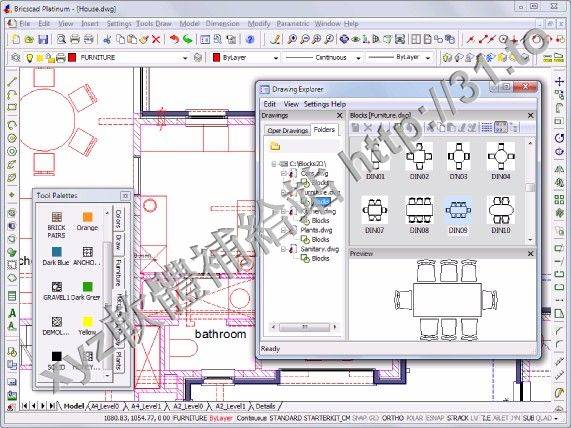This screenshot has height=428, width=571.
Task: Toggle SNAP in status bar
Action: pyautogui.click(x=360, y=418)
